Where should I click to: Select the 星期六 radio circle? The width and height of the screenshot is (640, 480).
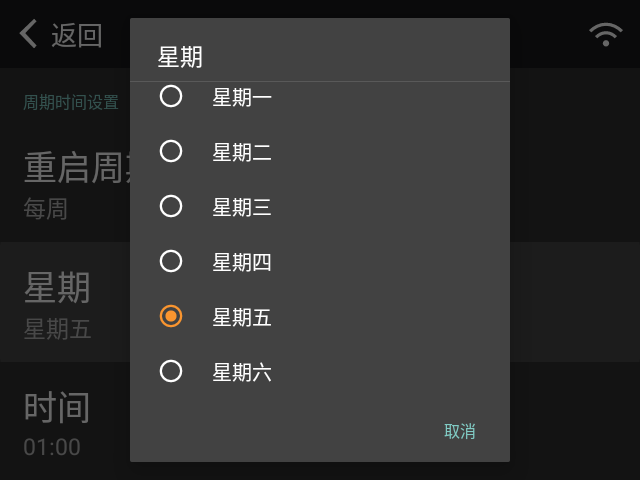coord(171,371)
